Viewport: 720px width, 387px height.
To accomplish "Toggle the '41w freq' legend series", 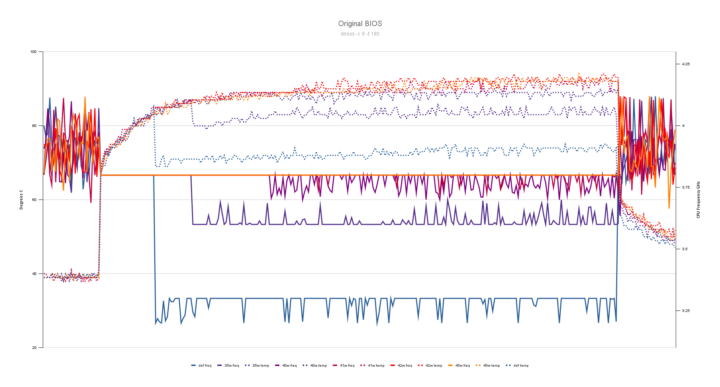I will 343,365.
